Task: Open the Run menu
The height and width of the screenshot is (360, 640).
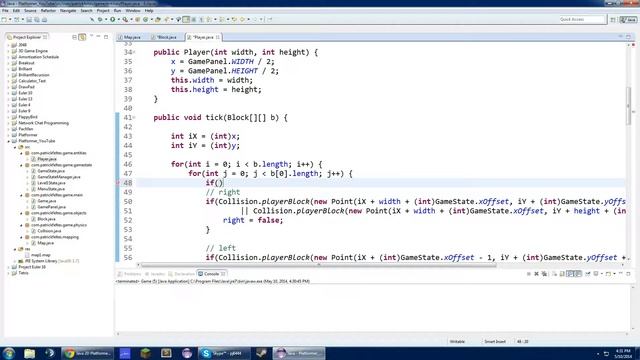Action: [x=118, y=11]
